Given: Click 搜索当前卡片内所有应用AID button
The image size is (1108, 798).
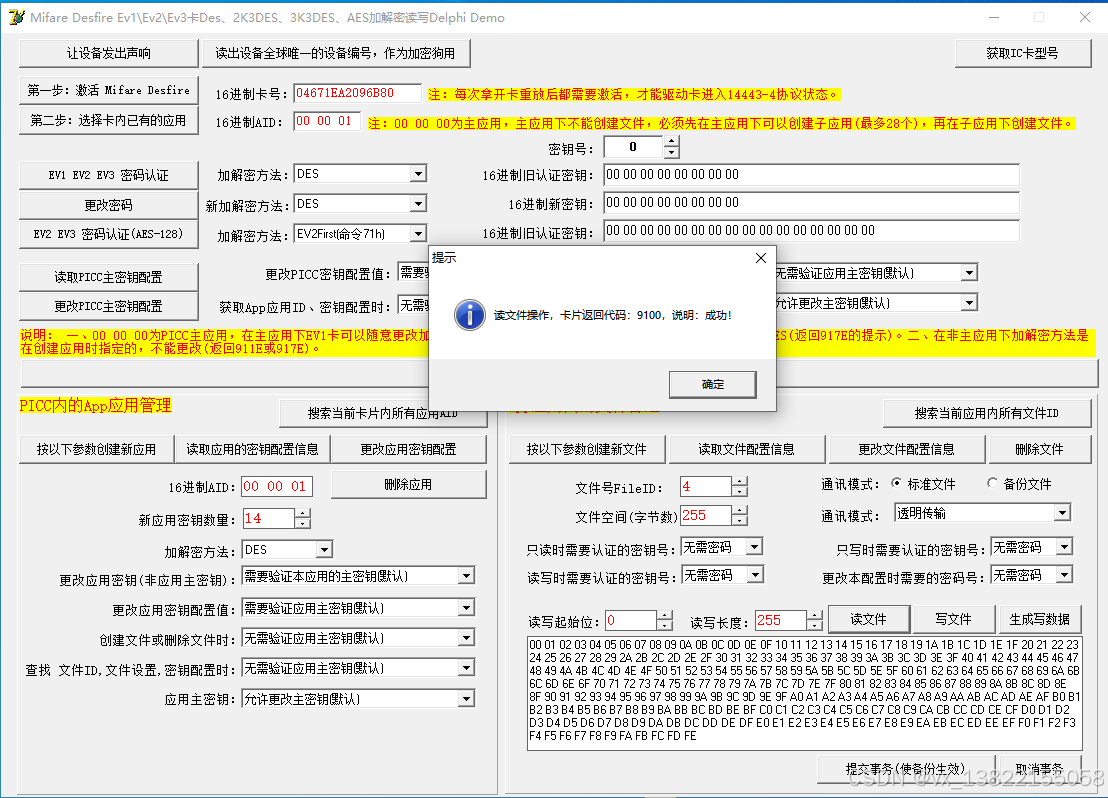Looking at the screenshot, I should coord(383,413).
